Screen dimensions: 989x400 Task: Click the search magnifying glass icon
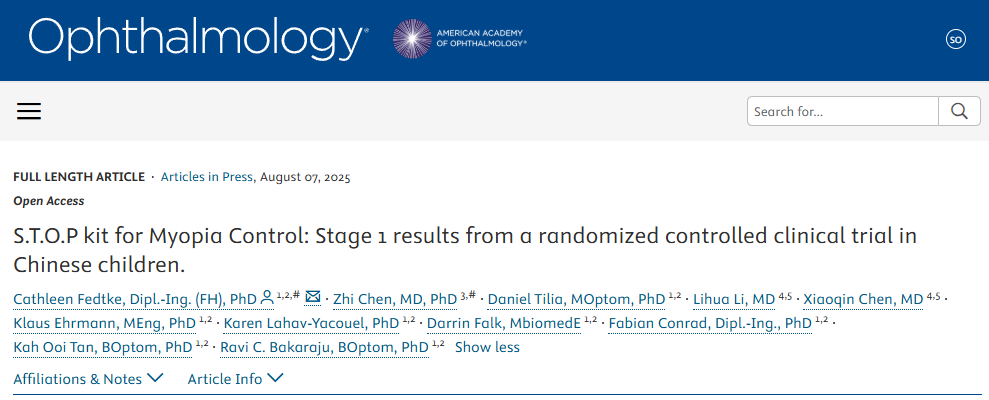click(x=959, y=111)
